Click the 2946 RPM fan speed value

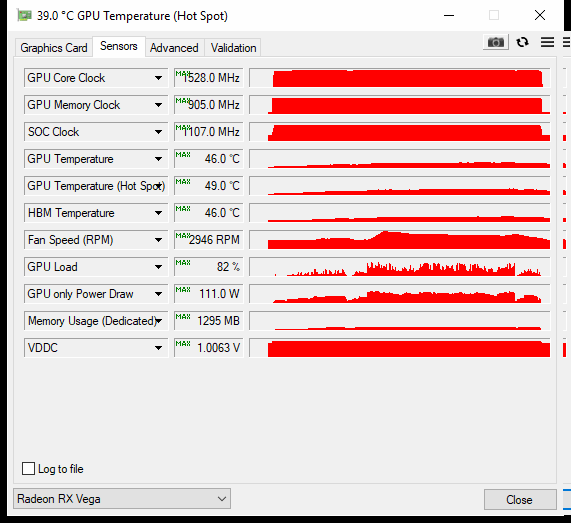coord(209,240)
